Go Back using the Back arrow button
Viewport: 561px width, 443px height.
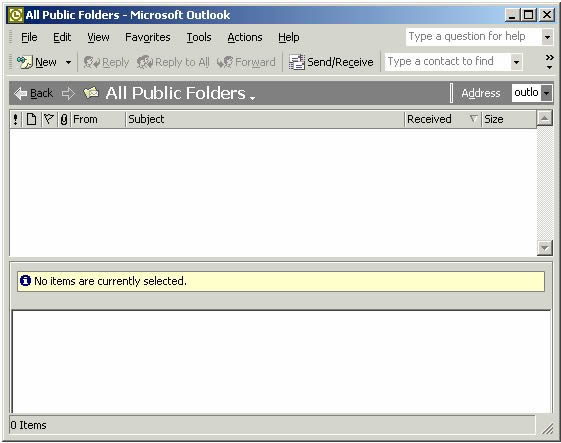pyautogui.click(x=34, y=93)
